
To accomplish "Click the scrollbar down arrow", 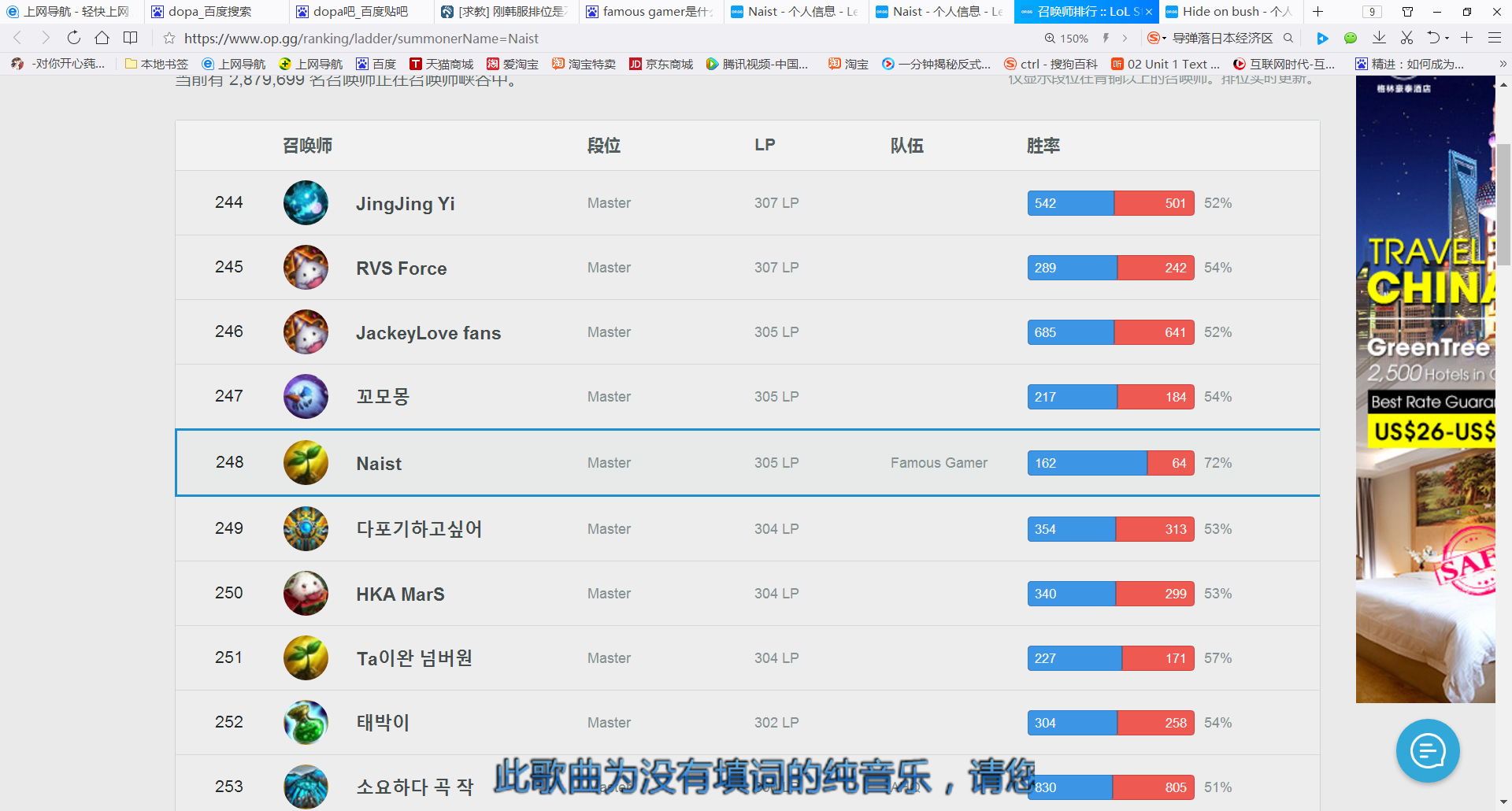I will (1503, 802).
